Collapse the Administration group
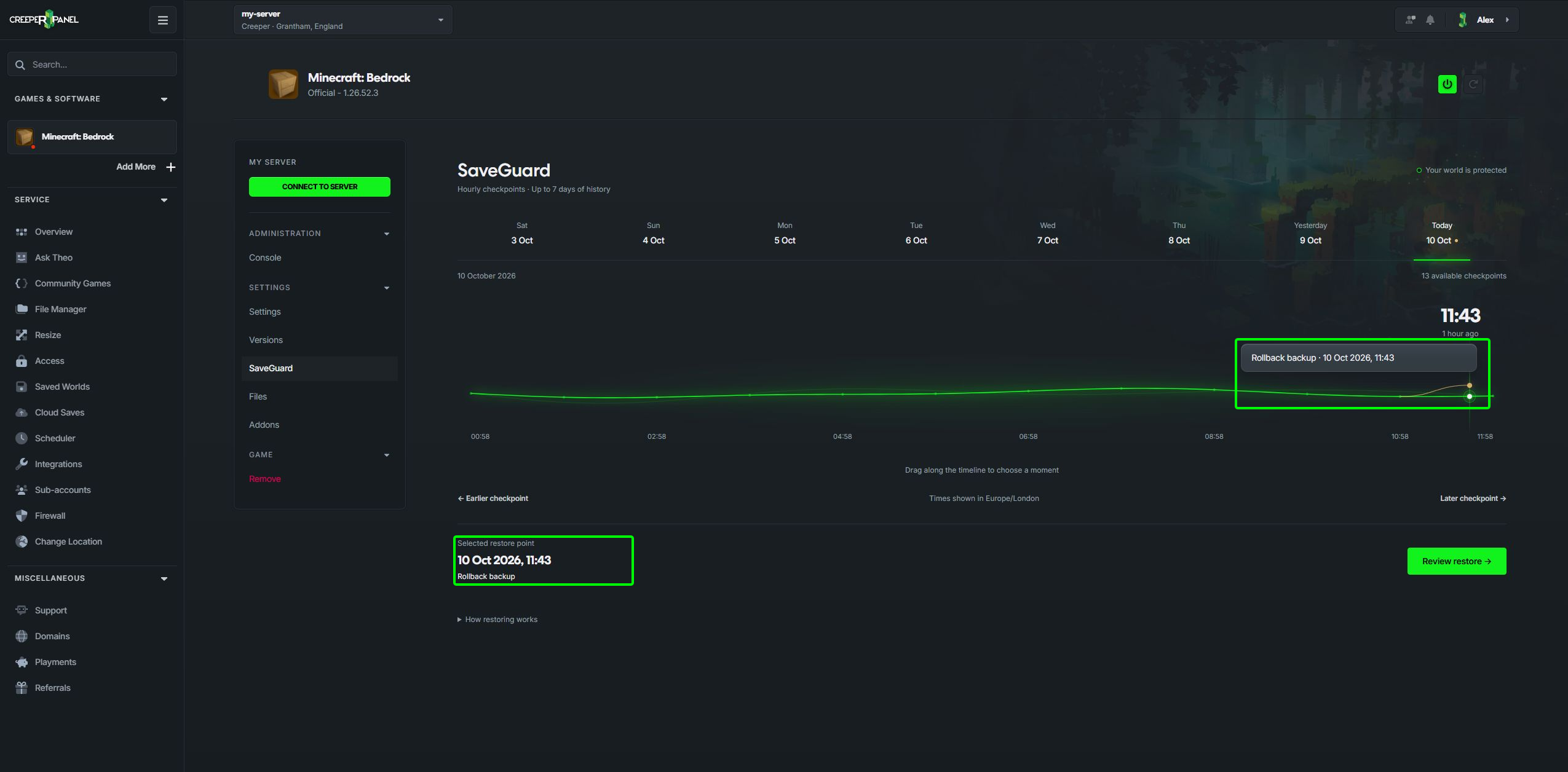Screen dimensions: 1568x772 (x=387, y=234)
